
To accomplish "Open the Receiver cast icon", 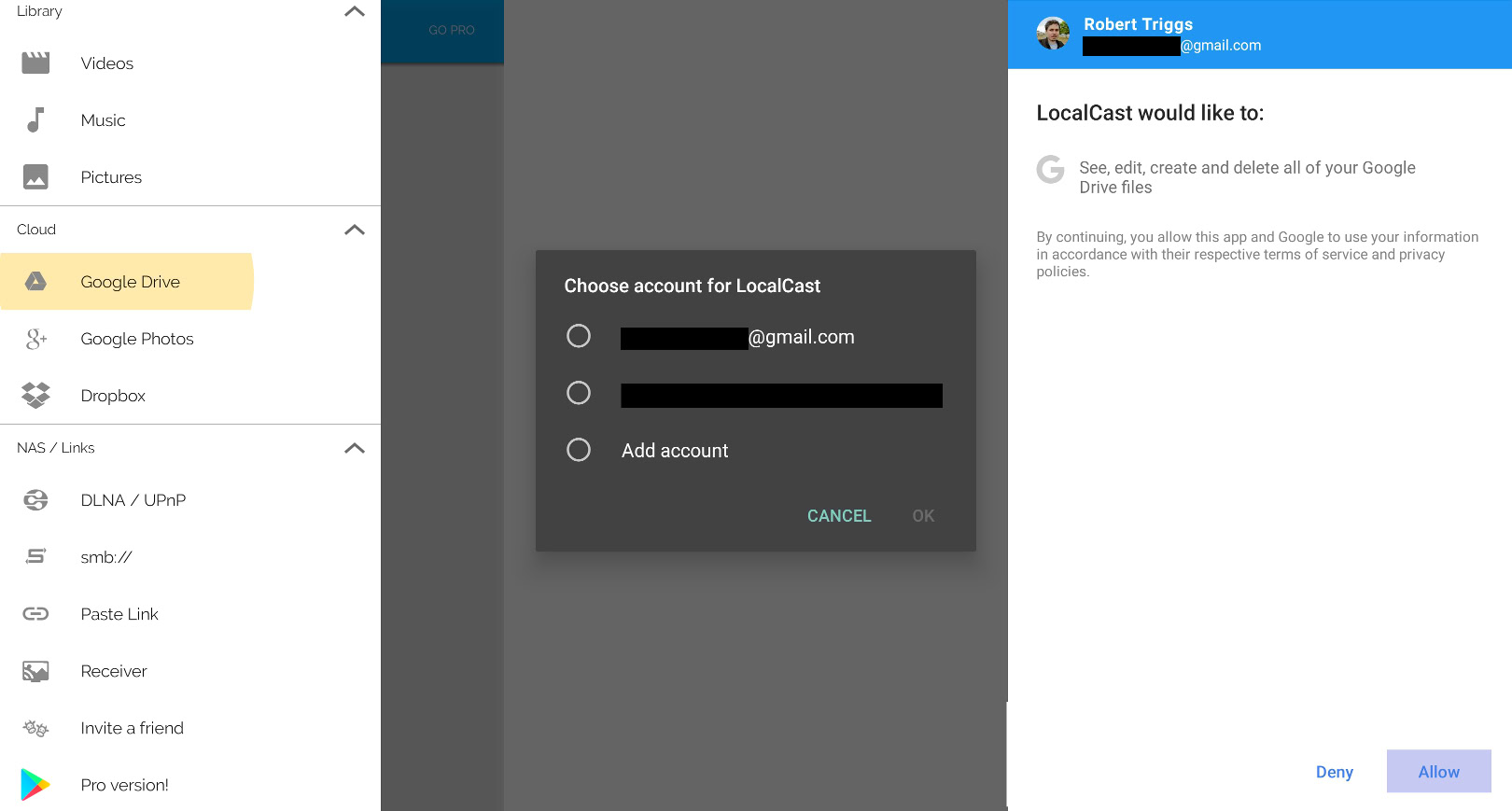I will (x=35, y=671).
